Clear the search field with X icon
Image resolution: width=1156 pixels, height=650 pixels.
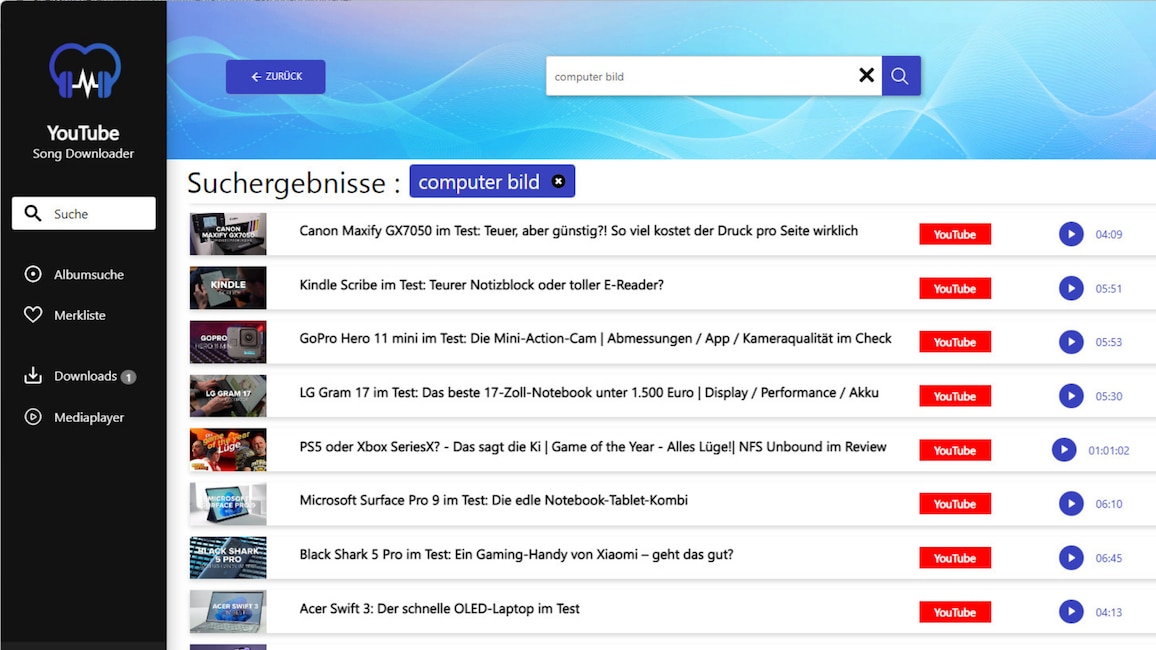coord(866,76)
